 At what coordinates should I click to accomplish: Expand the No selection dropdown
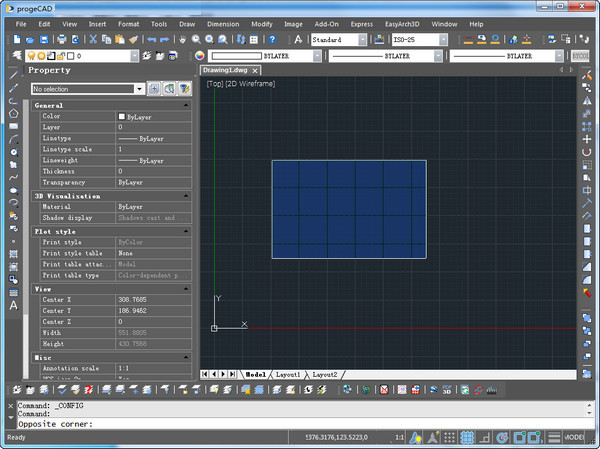pos(138,89)
